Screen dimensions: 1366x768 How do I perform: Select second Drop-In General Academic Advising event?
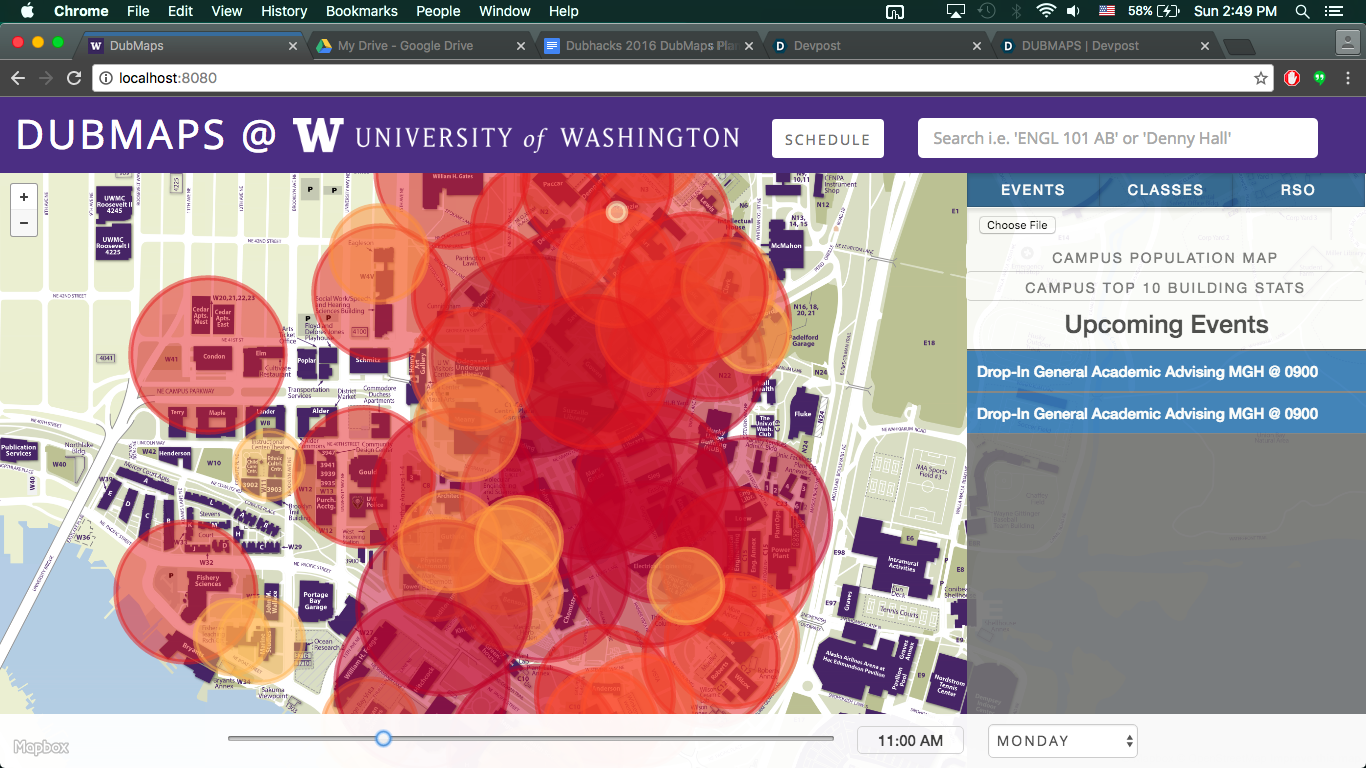point(1166,414)
